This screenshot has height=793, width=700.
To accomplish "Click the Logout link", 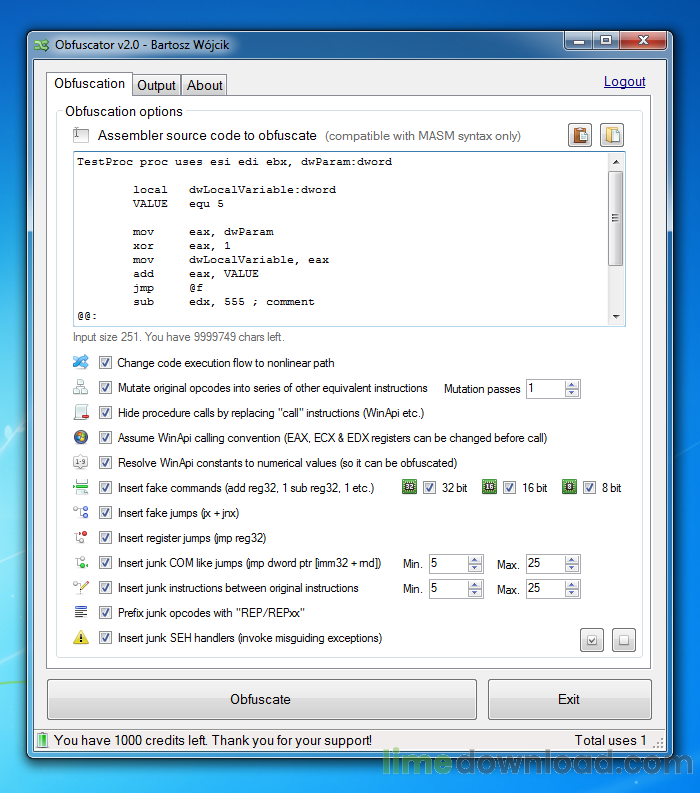I will click(624, 82).
